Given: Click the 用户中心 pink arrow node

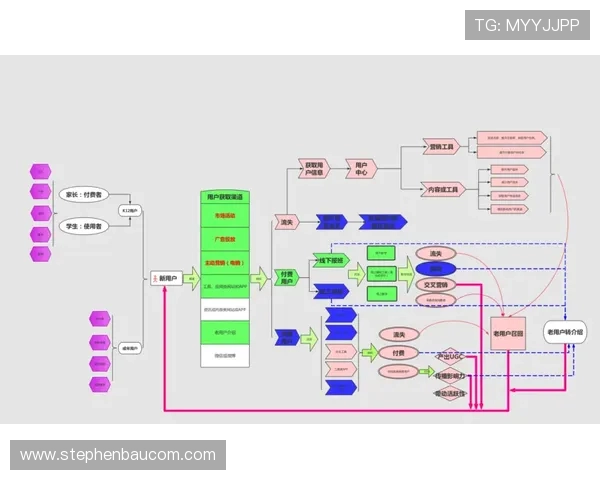Looking at the screenshot, I should (x=360, y=168).
